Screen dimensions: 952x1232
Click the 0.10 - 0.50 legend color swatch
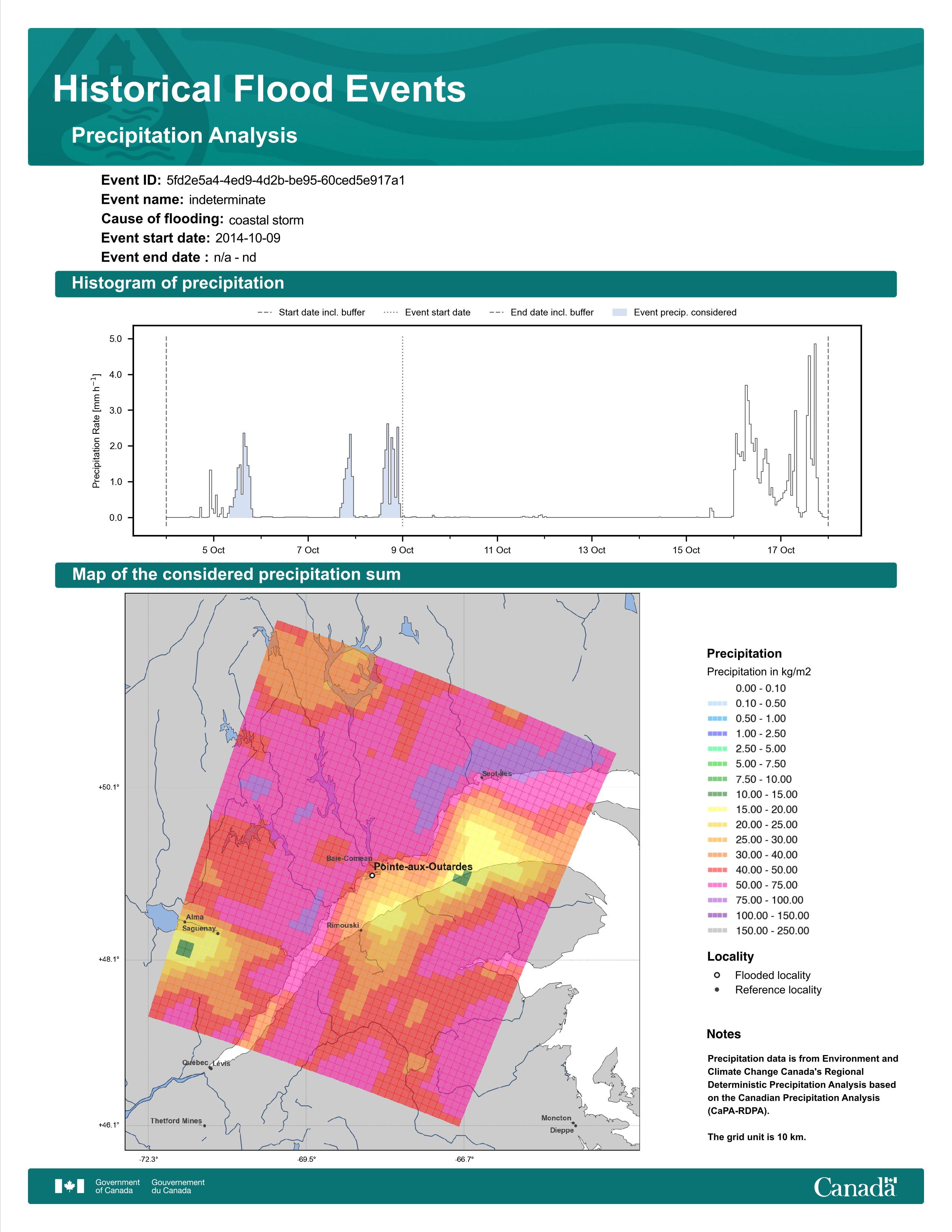[717, 703]
